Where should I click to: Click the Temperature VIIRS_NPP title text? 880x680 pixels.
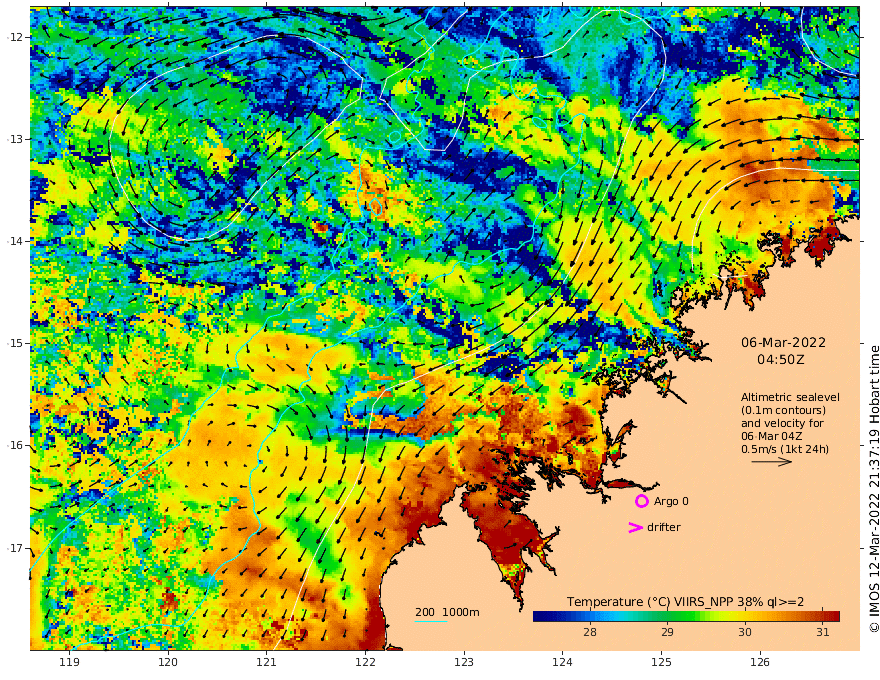[x=685, y=601]
